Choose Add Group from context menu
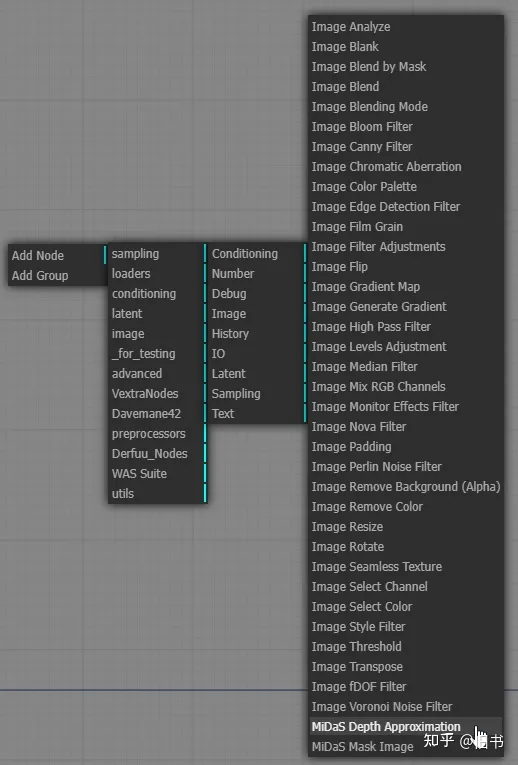This screenshot has width=518, height=765. point(58,275)
